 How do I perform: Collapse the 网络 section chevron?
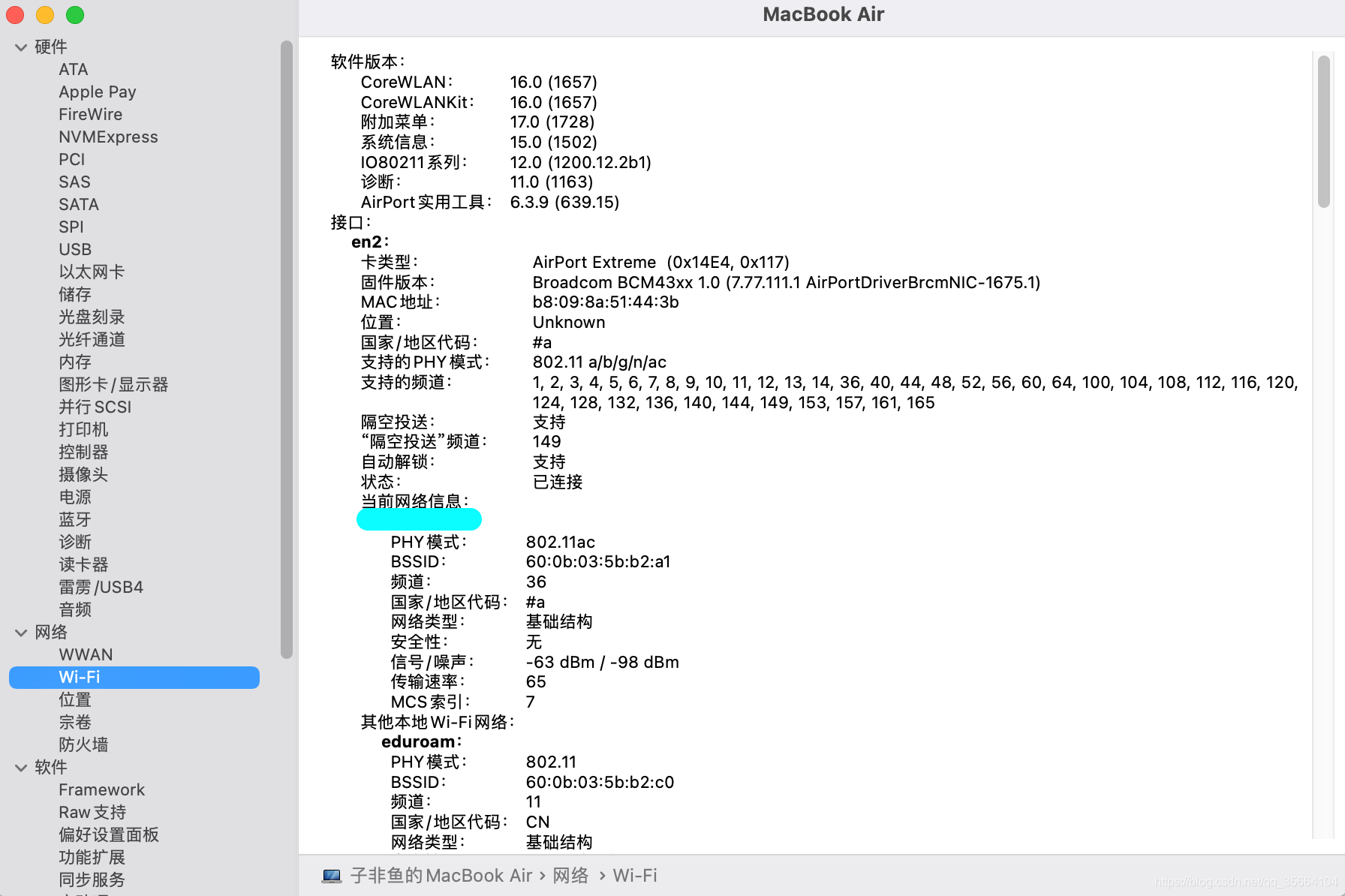21,633
